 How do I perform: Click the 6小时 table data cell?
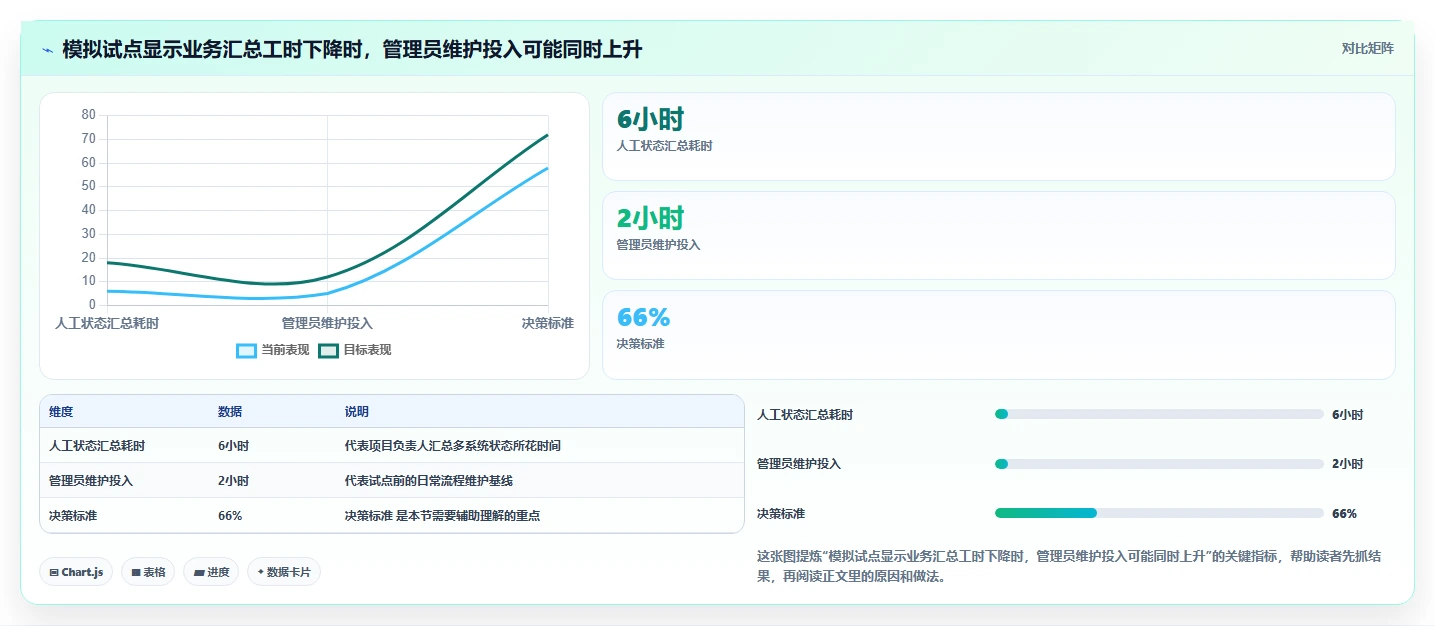coord(233,446)
